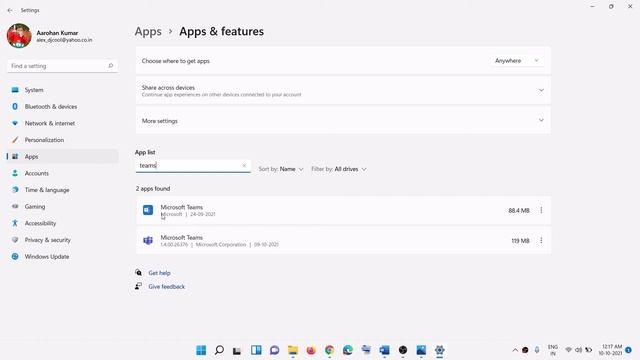Select Apps in the sidebar
The image size is (640, 360).
pyautogui.click(x=62, y=157)
